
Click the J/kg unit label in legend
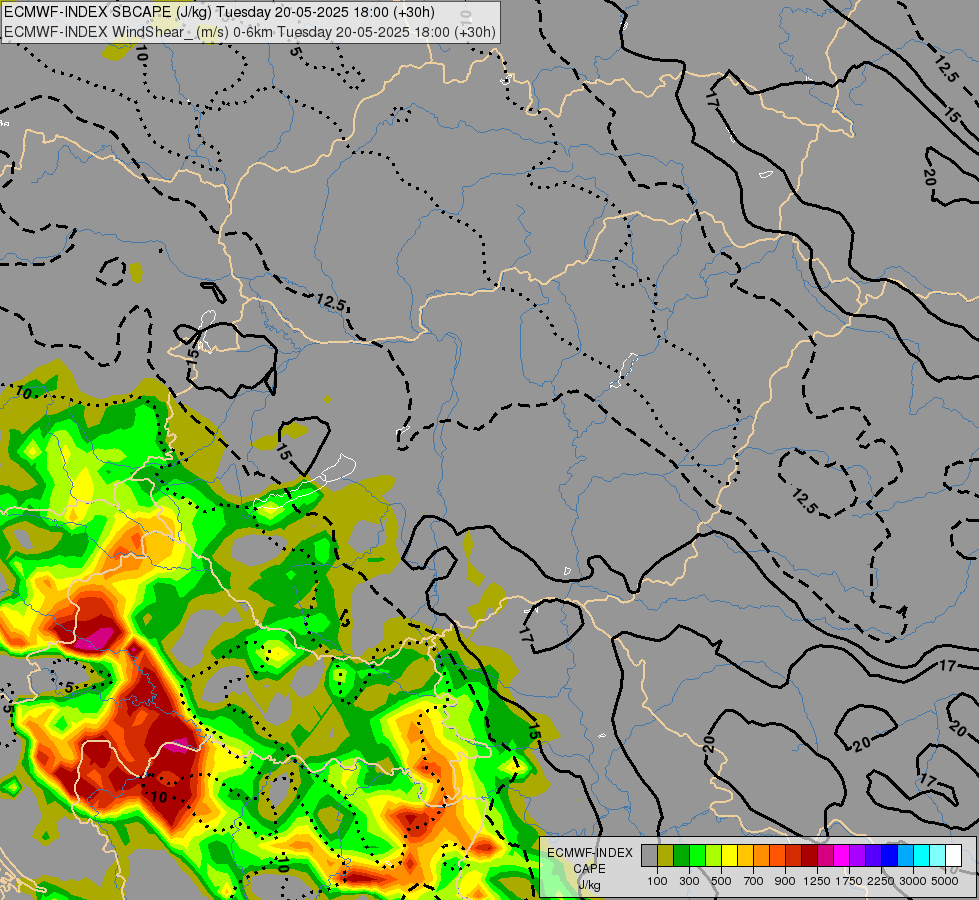(589, 885)
